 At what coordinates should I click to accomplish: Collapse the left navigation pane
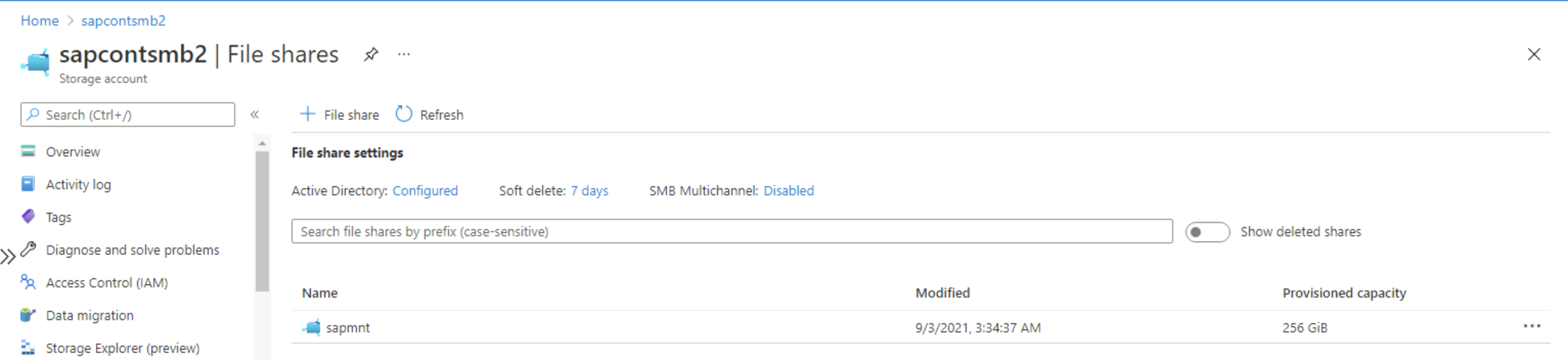(256, 115)
